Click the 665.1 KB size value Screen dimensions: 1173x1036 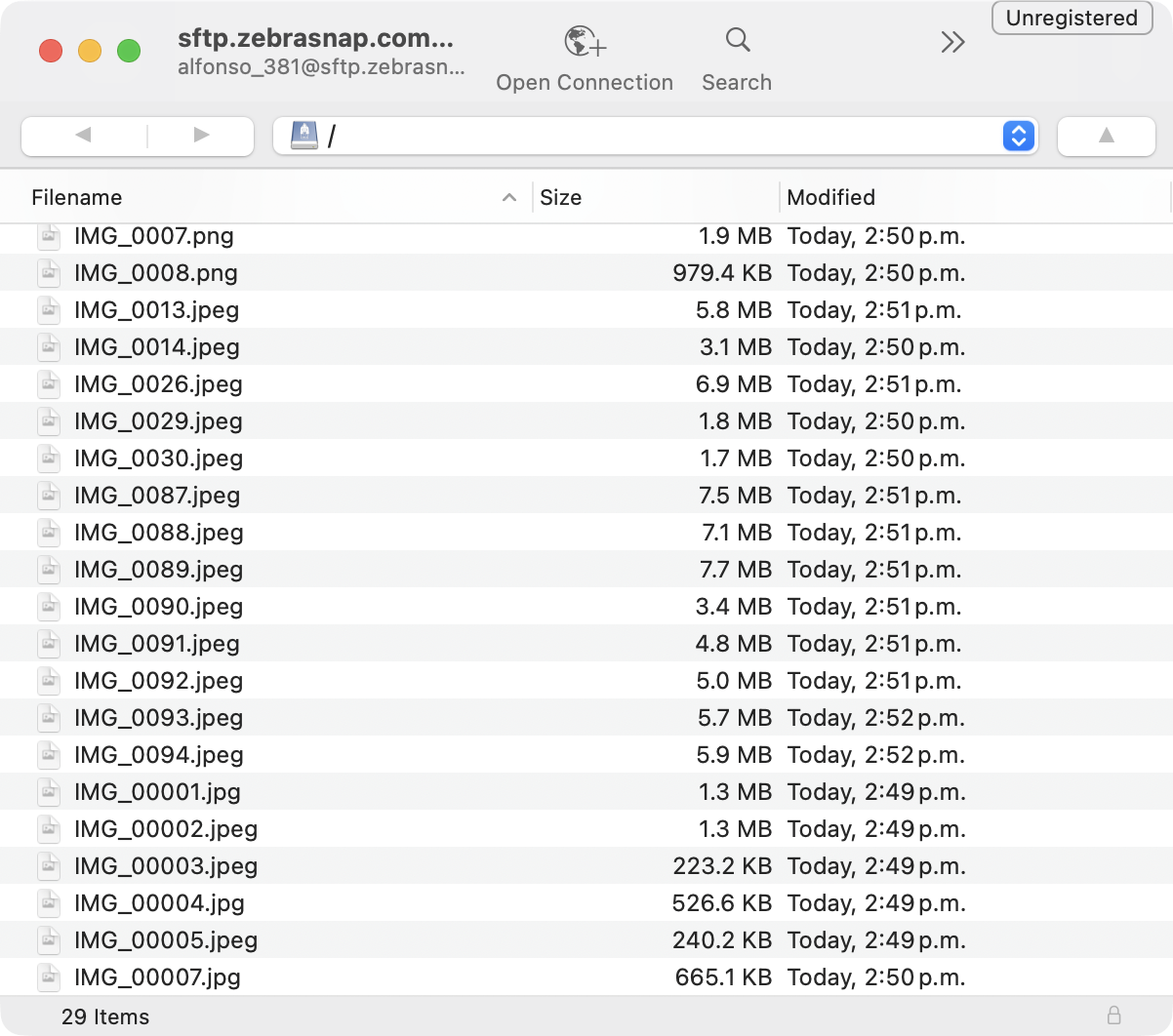coord(723,977)
